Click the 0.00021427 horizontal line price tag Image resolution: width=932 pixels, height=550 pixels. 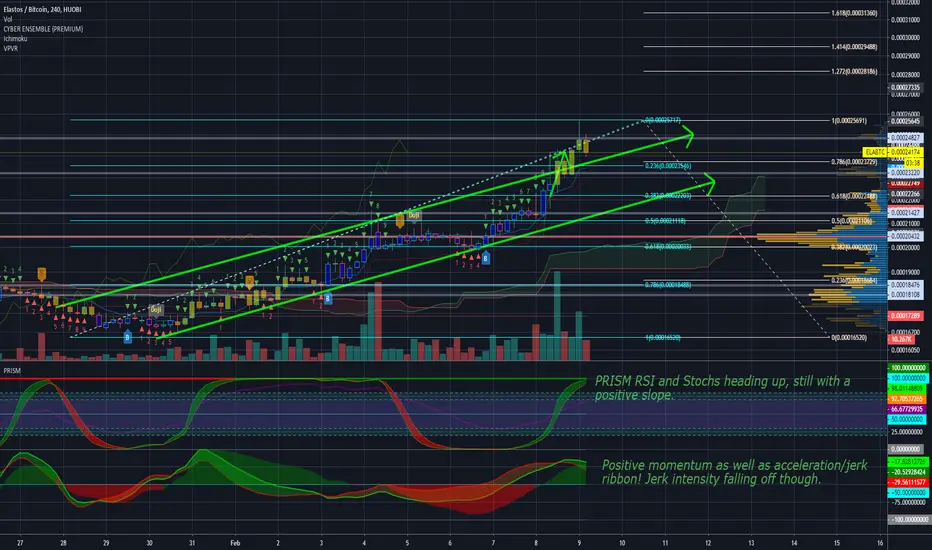(x=905, y=212)
